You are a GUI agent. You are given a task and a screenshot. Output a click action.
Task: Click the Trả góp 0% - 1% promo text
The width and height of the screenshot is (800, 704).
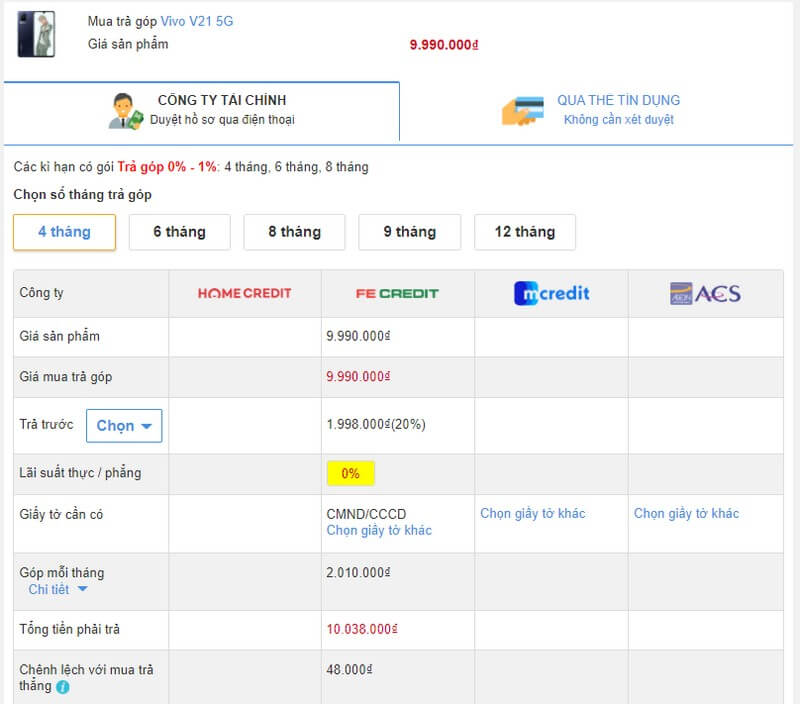click(x=167, y=167)
